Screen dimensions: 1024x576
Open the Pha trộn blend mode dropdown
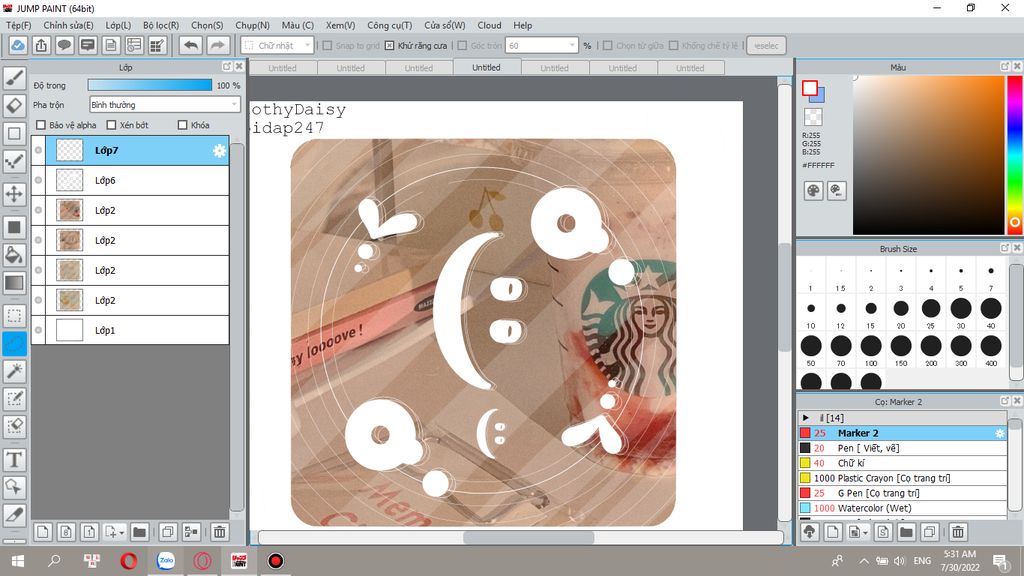coord(165,104)
